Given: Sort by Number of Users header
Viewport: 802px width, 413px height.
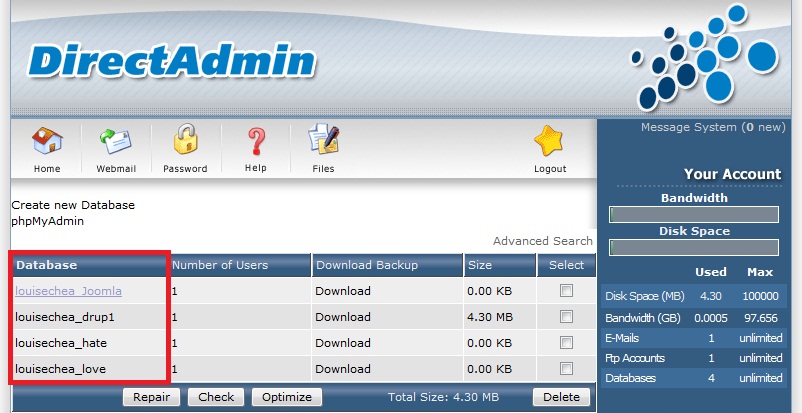Looking at the screenshot, I should pyautogui.click(x=220, y=265).
